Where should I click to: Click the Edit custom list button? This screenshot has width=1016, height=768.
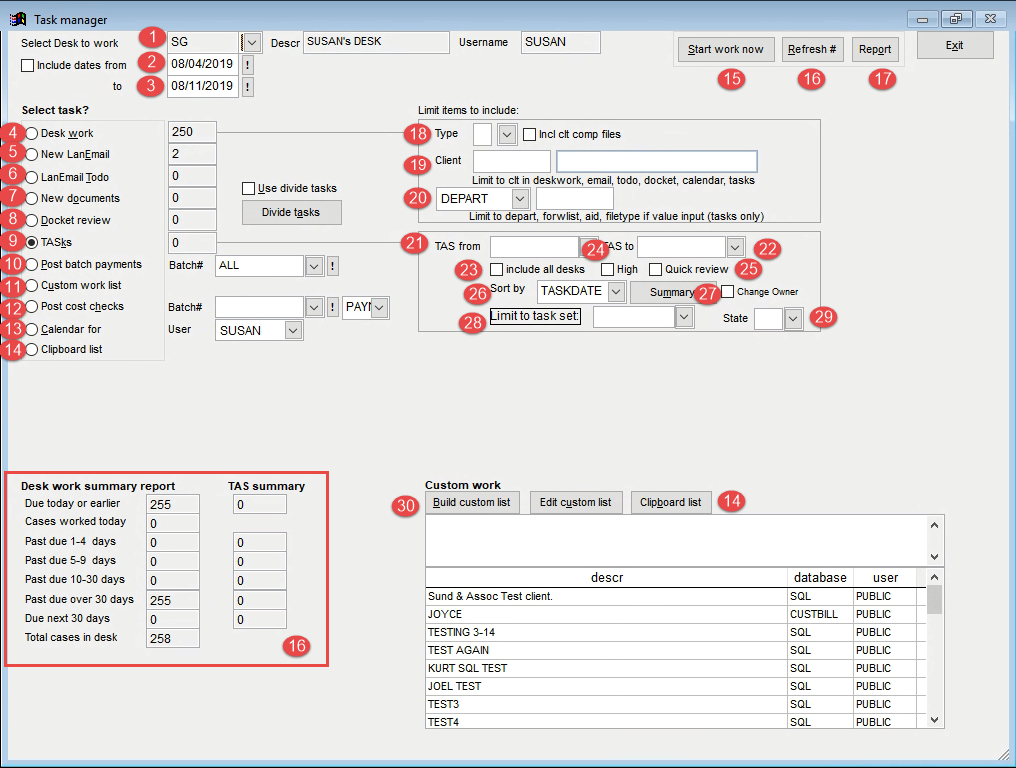coord(575,502)
